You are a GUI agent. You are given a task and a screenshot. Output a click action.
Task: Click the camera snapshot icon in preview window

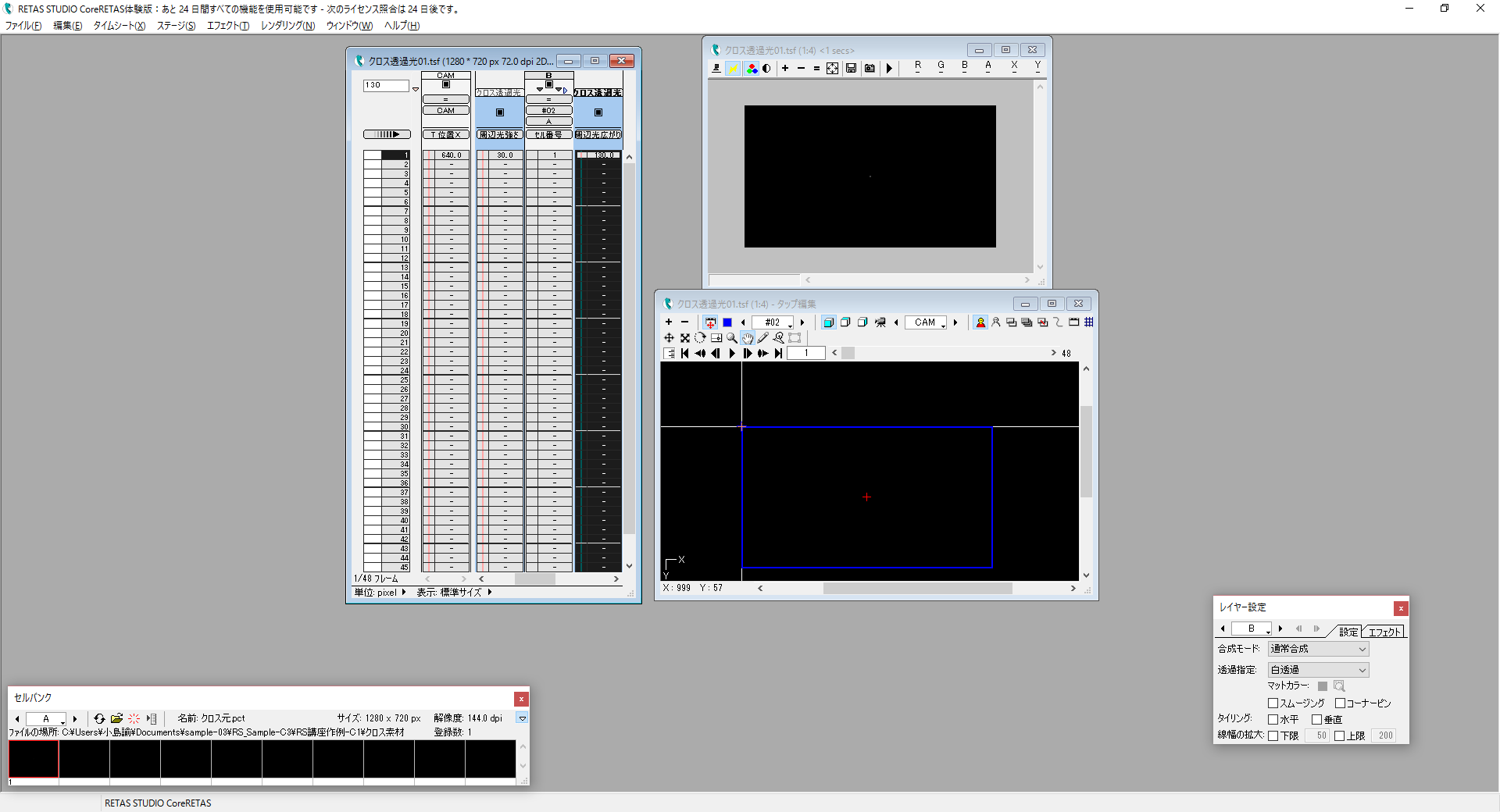(x=870, y=69)
